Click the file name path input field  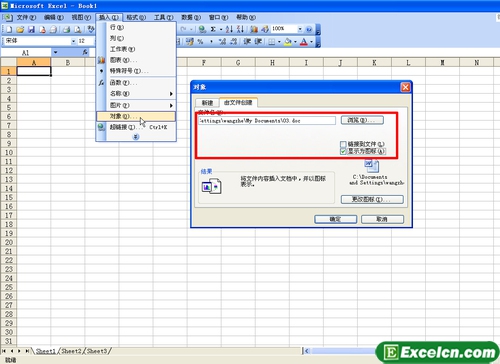tap(267, 121)
